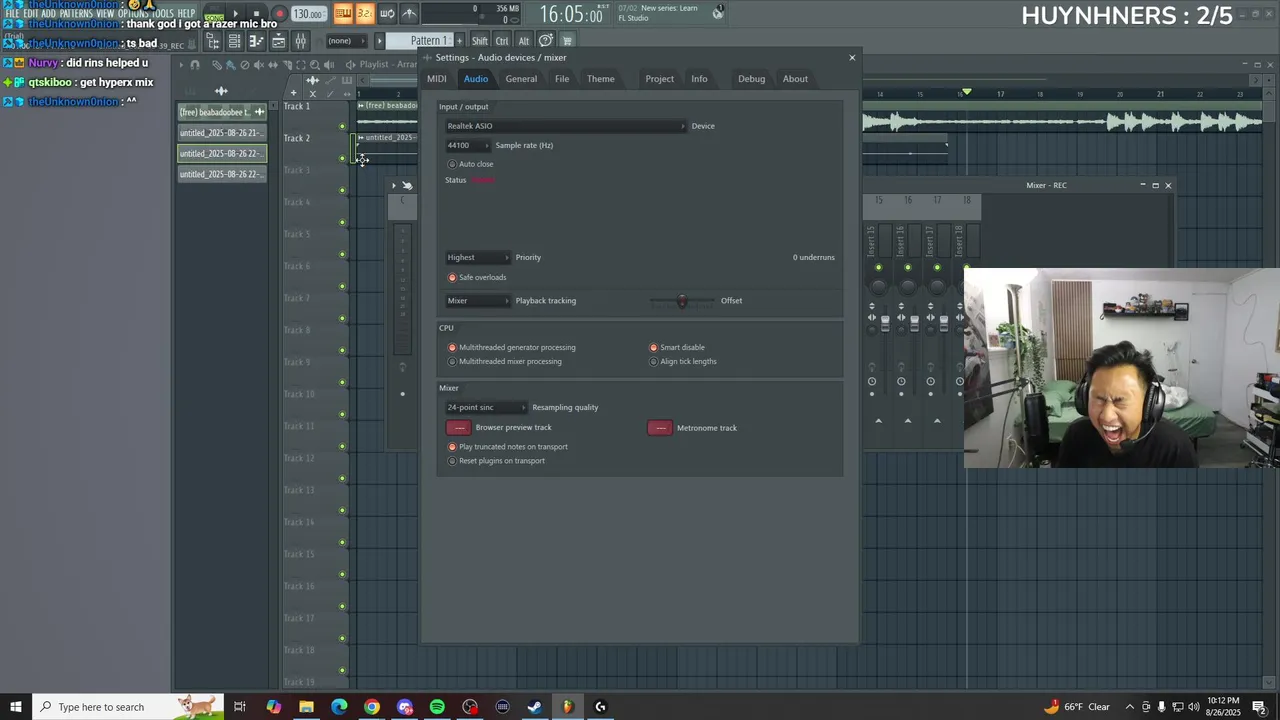1280x720 pixels.
Task: Toggle Multithreaded generator processing
Action: pos(511,347)
